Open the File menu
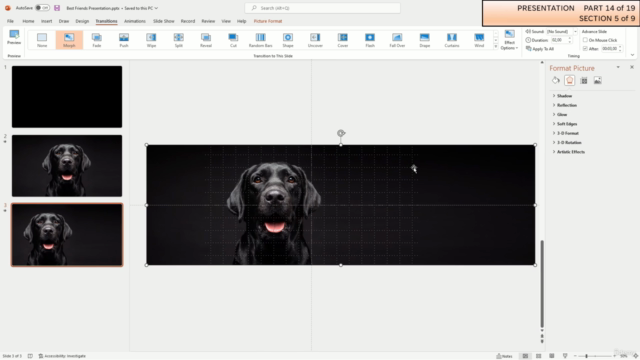Screen dimensions: 640x360 (x=10, y=21)
